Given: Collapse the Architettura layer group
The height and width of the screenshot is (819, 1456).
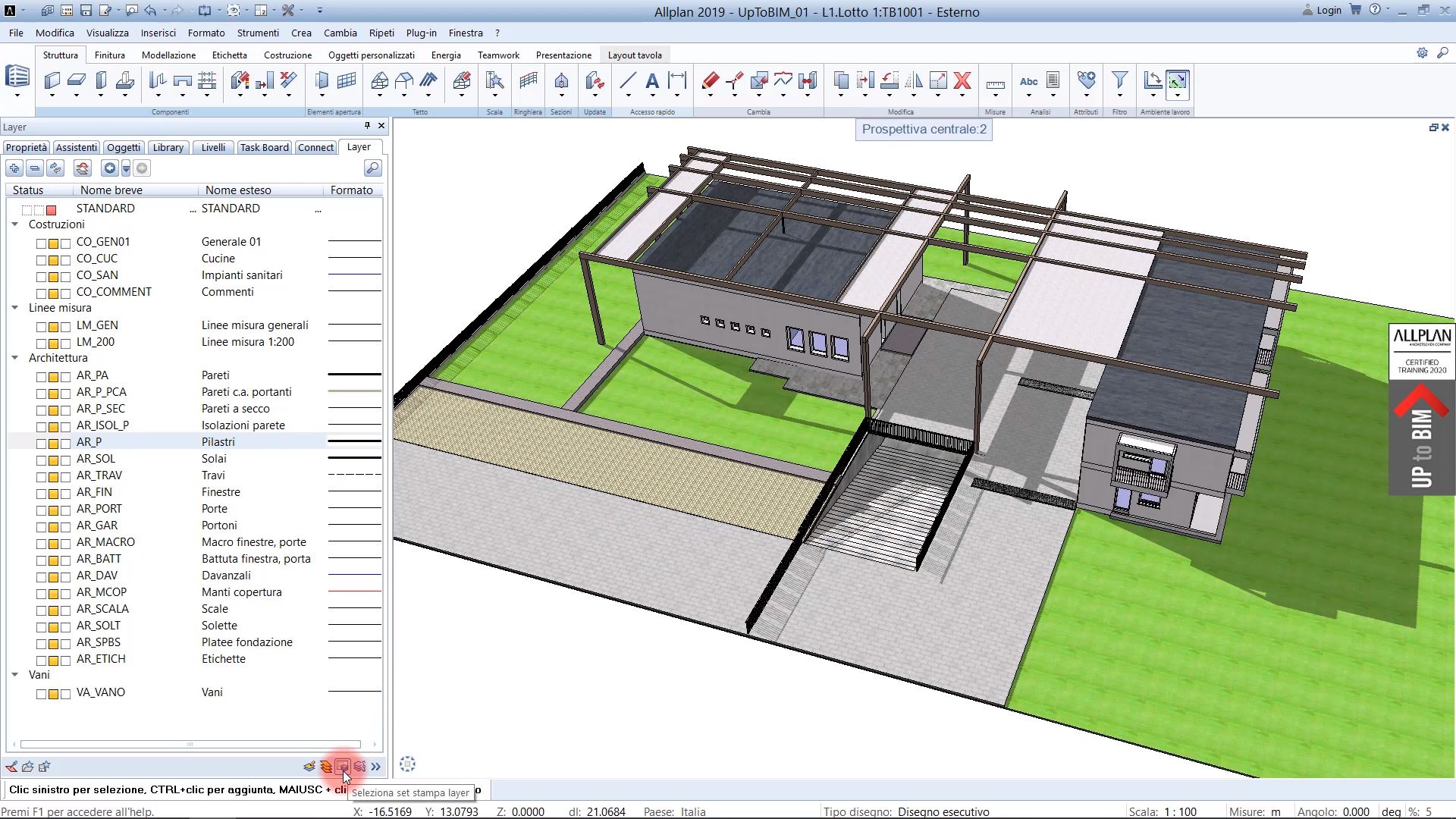Looking at the screenshot, I should [14, 358].
